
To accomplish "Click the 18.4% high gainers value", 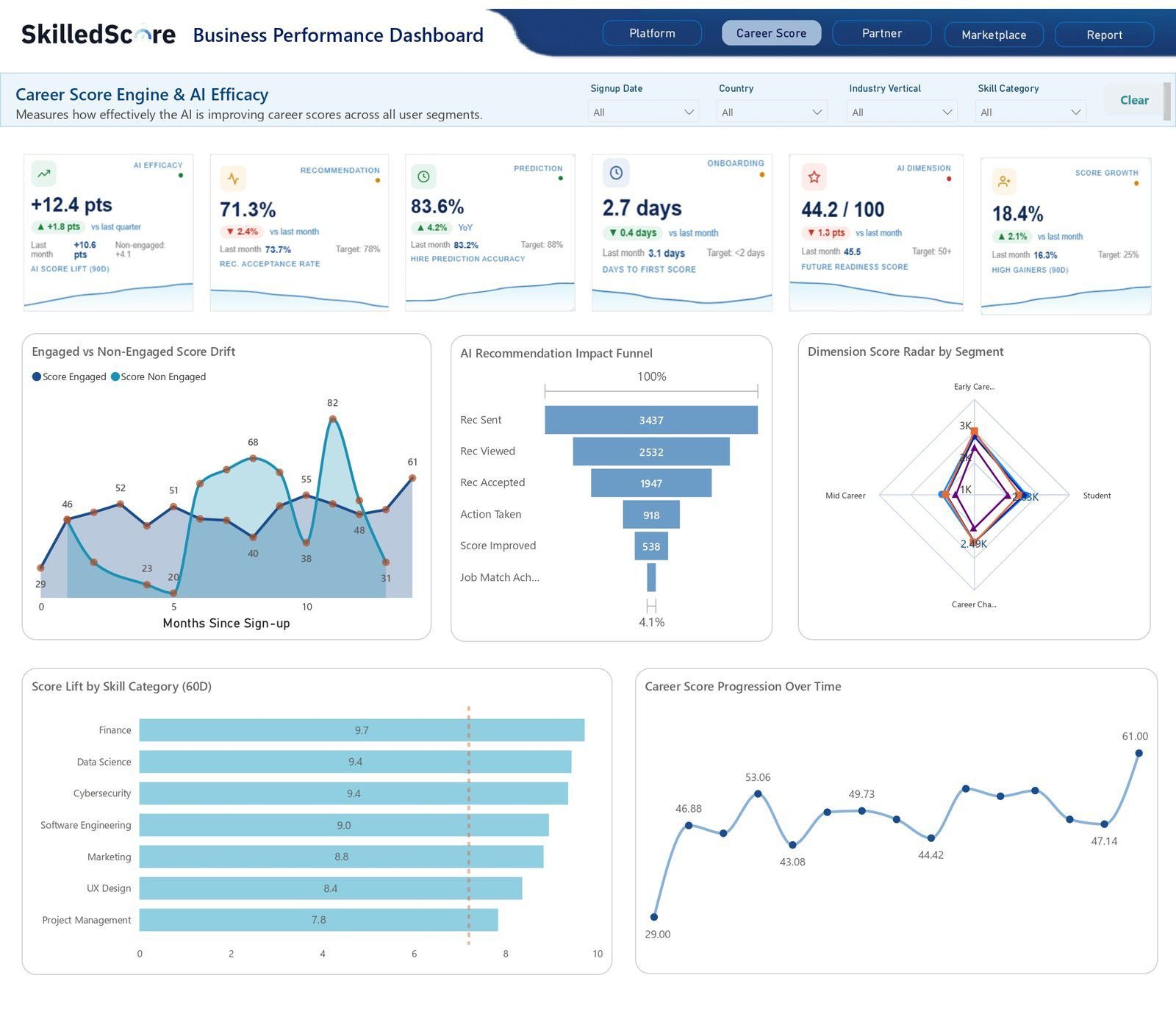I will click(1018, 214).
